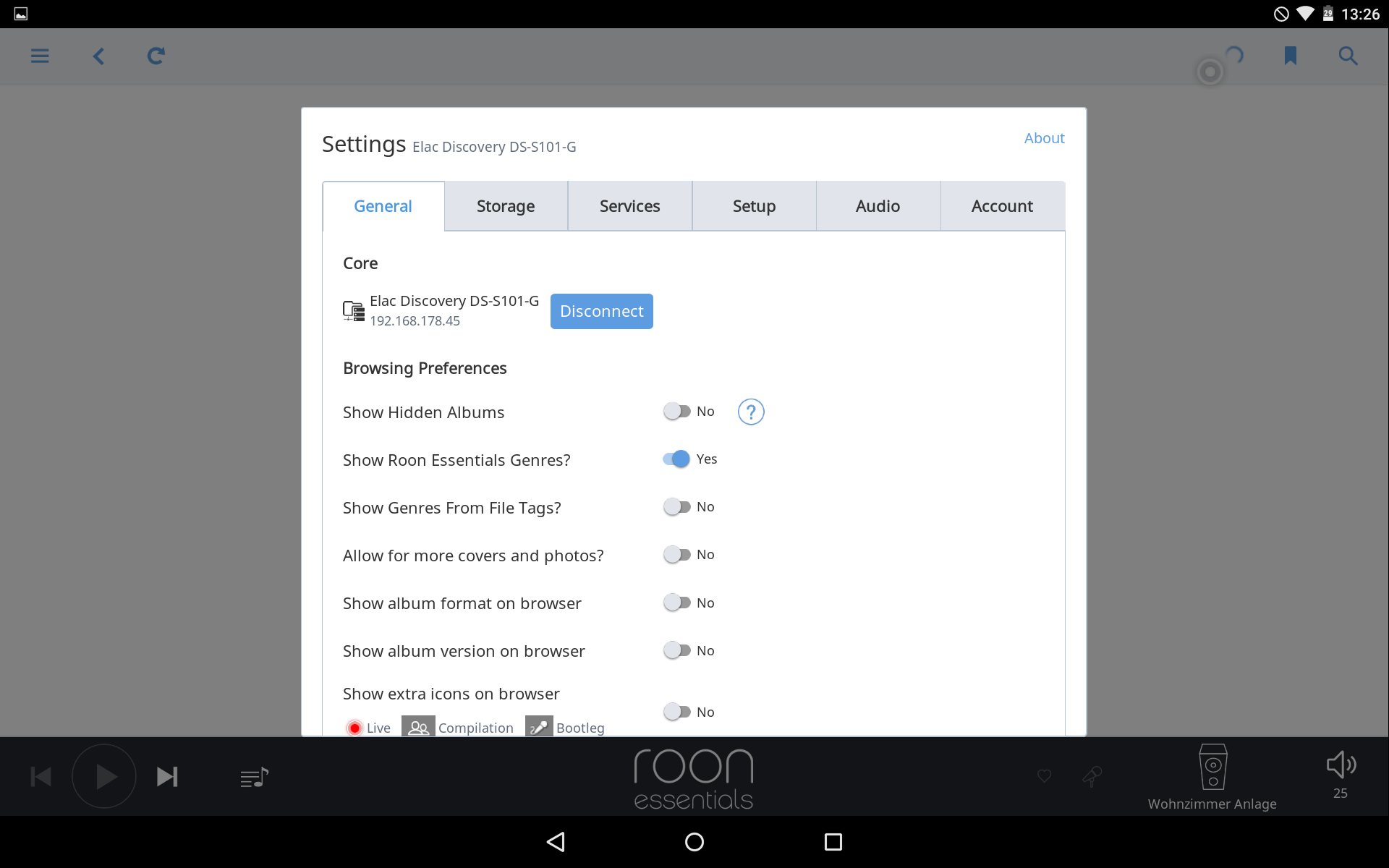Open the play queue icon

click(254, 778)
